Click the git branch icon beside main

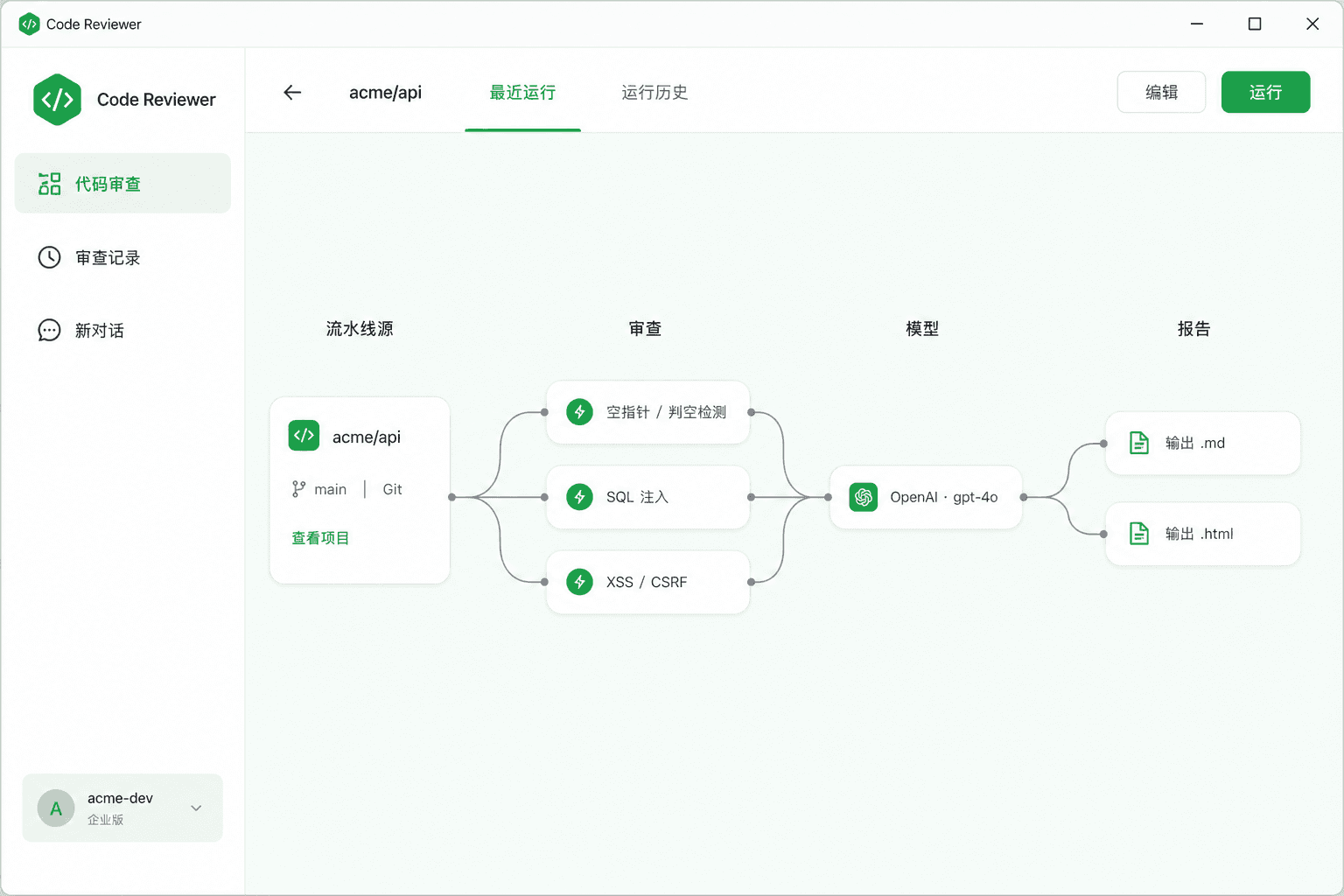(299, 489)
